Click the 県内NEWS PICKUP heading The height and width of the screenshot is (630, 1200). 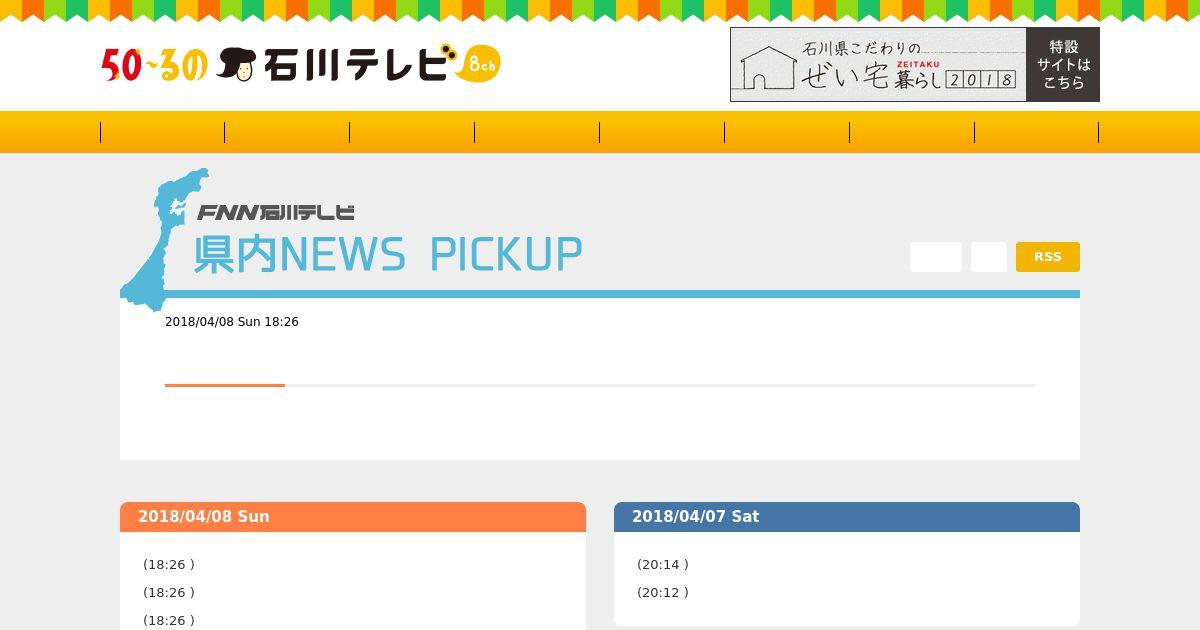tap(388, 255)
